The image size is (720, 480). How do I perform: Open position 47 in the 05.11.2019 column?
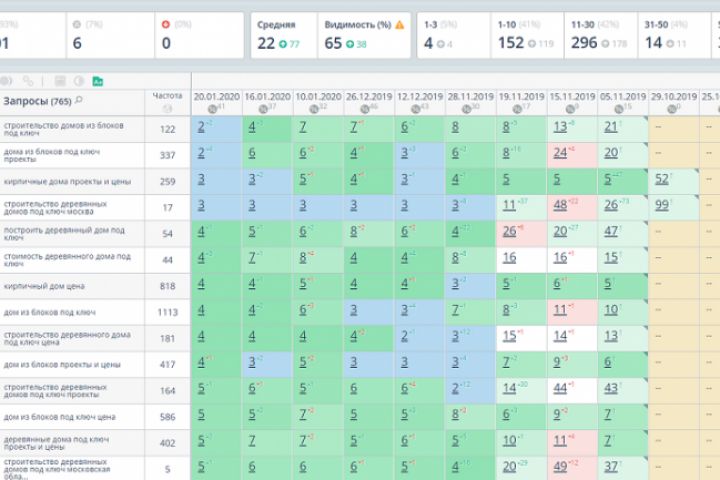pyautogui.click(x=611, y=232)
